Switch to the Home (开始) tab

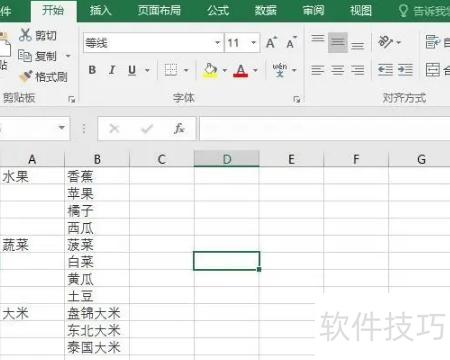click(x=53, y=11)
